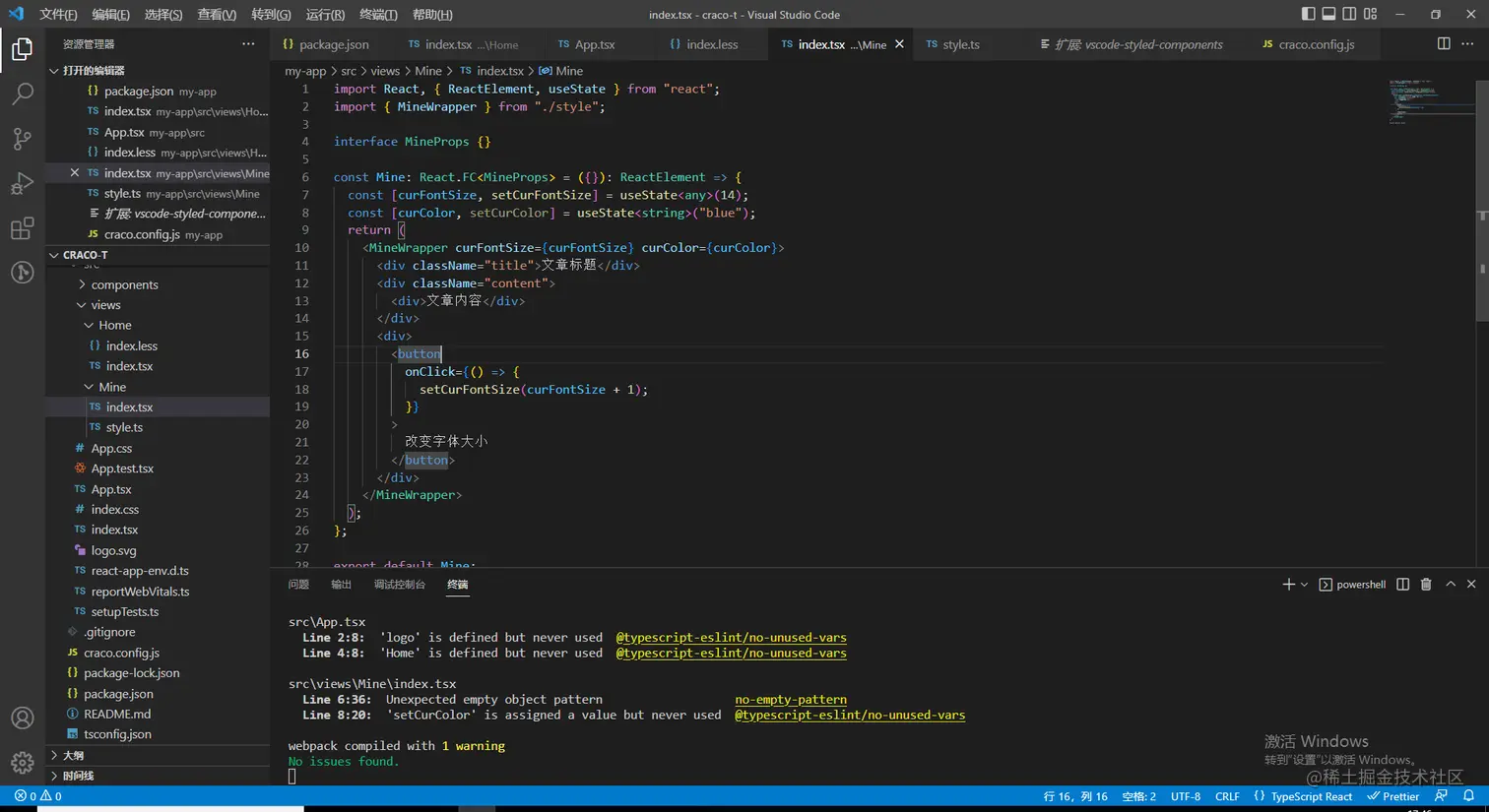Open Run and Debug view
Screen dimensions: 1489x812
[x=22, y=184]
